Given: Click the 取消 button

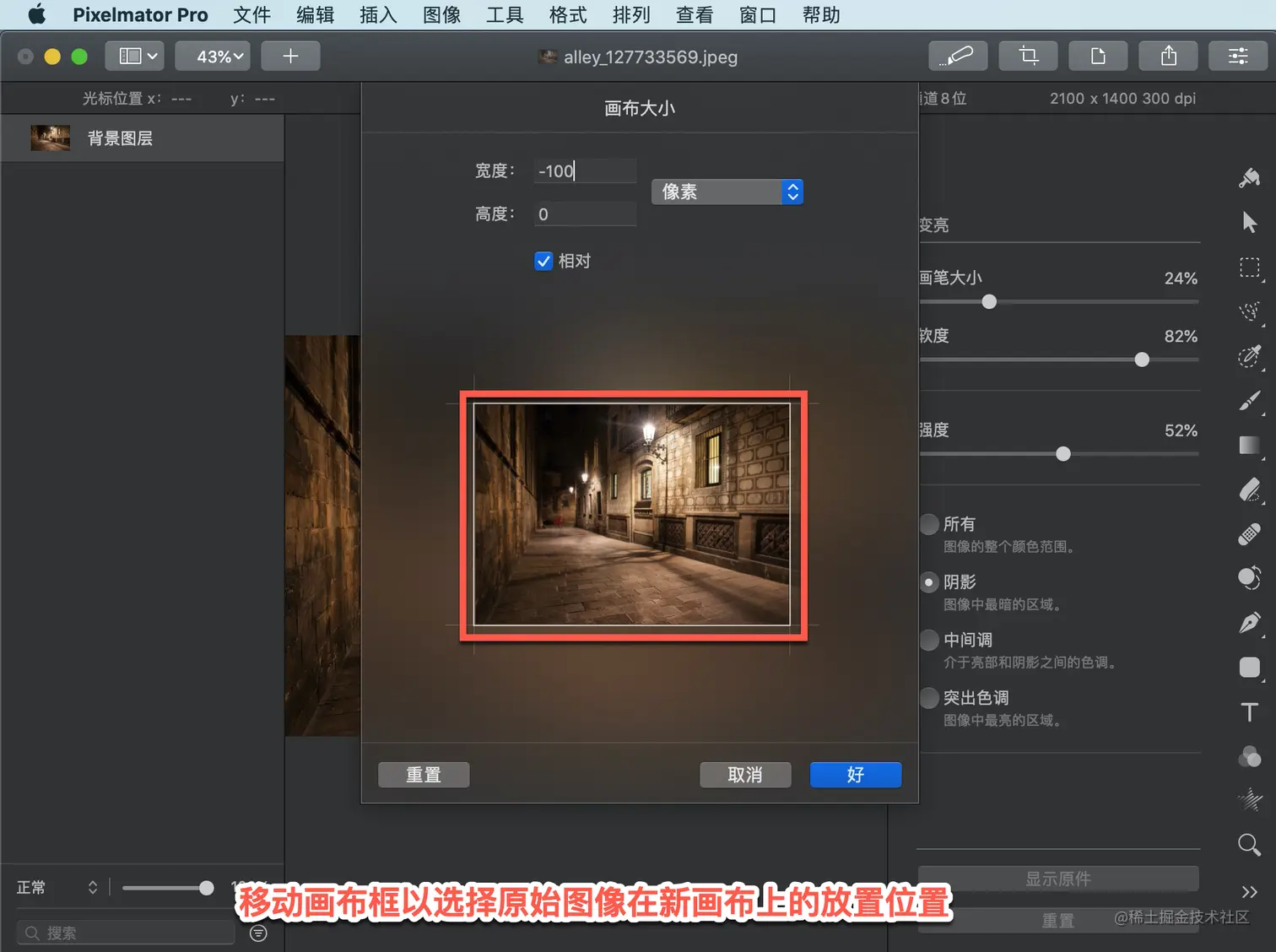Looking at the screenshot, I should click(x=745, y=775).
